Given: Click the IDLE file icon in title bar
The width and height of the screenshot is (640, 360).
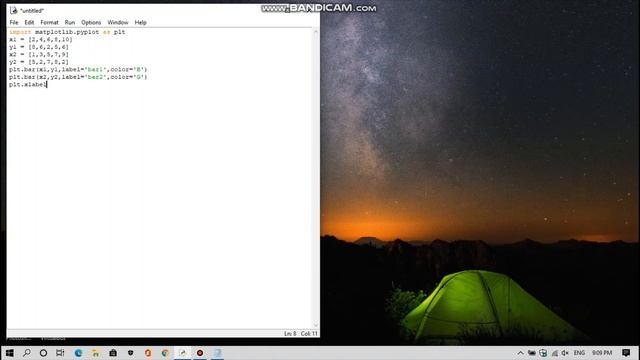Looking at the screenshot, I should pos(13,10).
